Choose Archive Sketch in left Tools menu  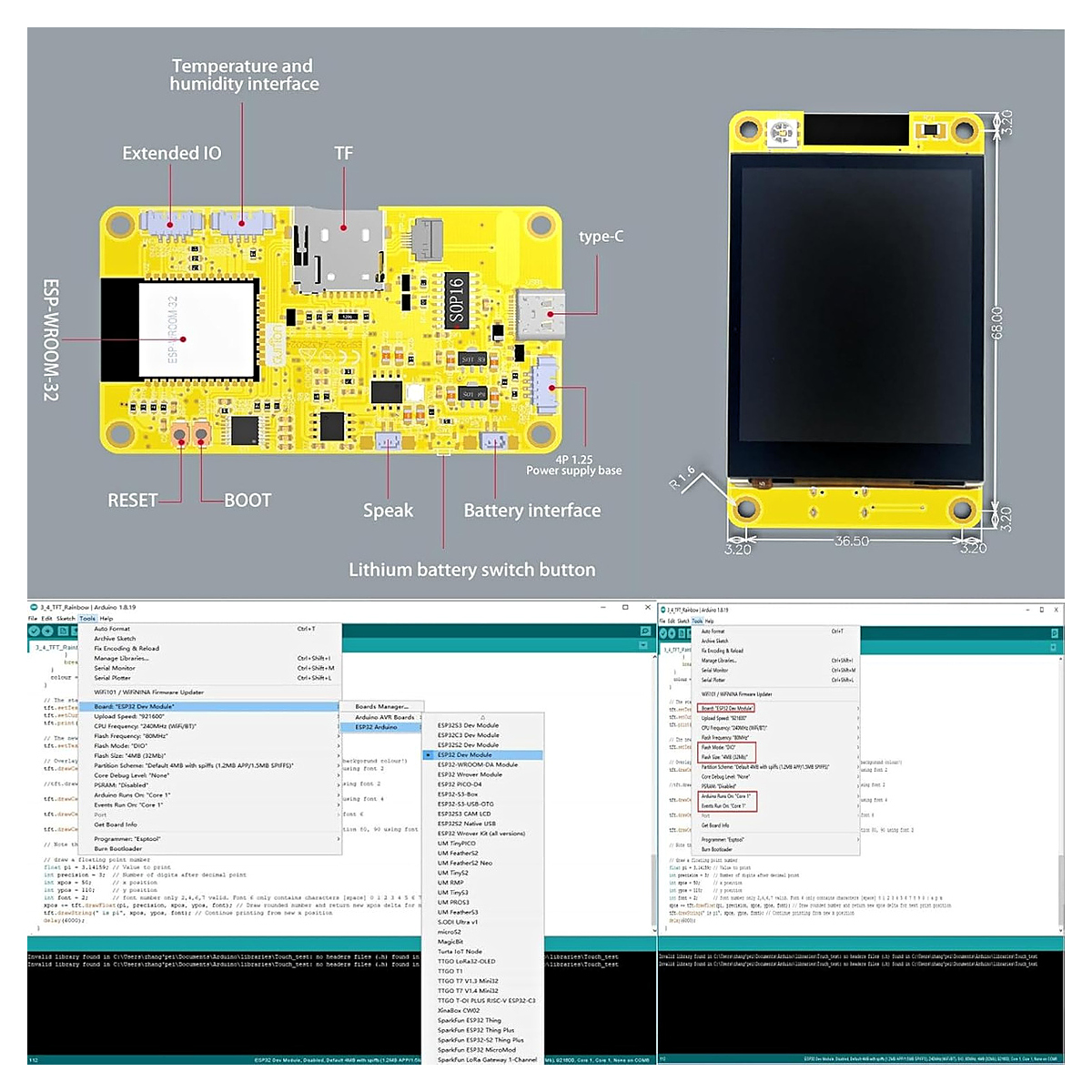(210, 639)
